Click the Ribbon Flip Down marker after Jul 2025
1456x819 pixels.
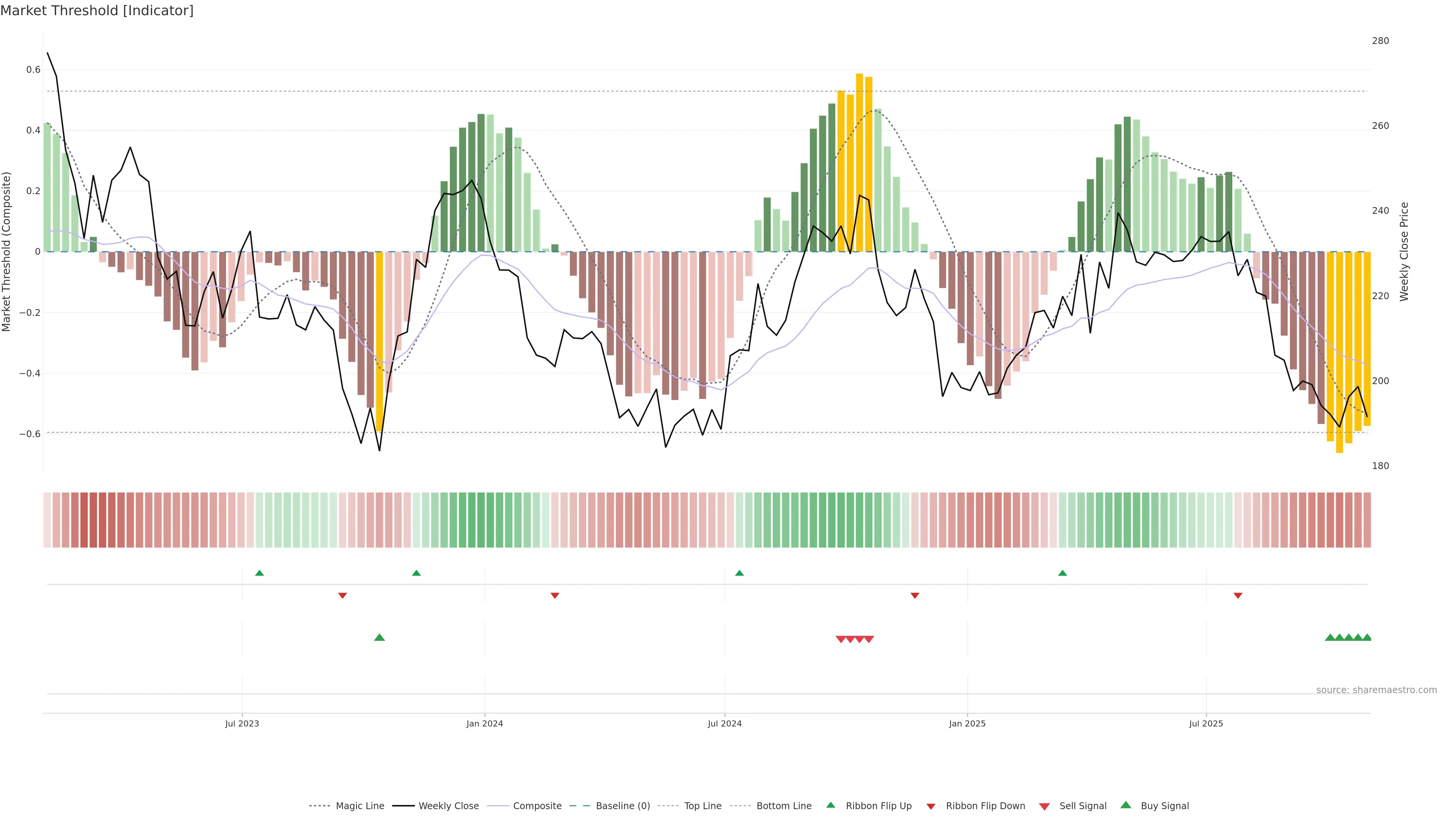coord(1238,595)
